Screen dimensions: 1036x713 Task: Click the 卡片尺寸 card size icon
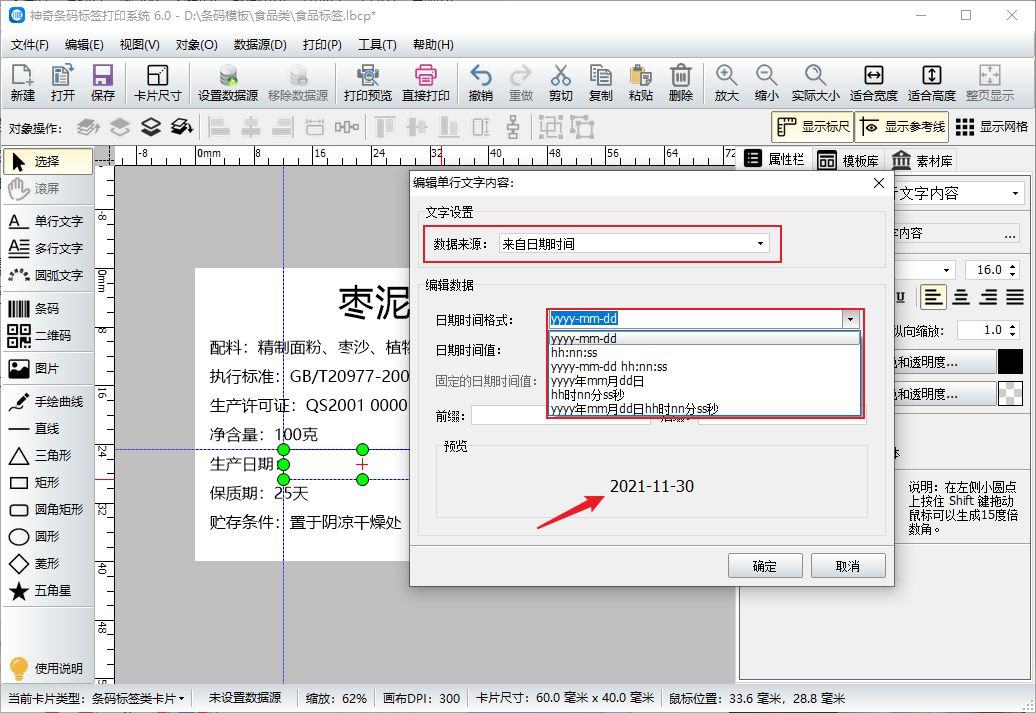point(157,83)
